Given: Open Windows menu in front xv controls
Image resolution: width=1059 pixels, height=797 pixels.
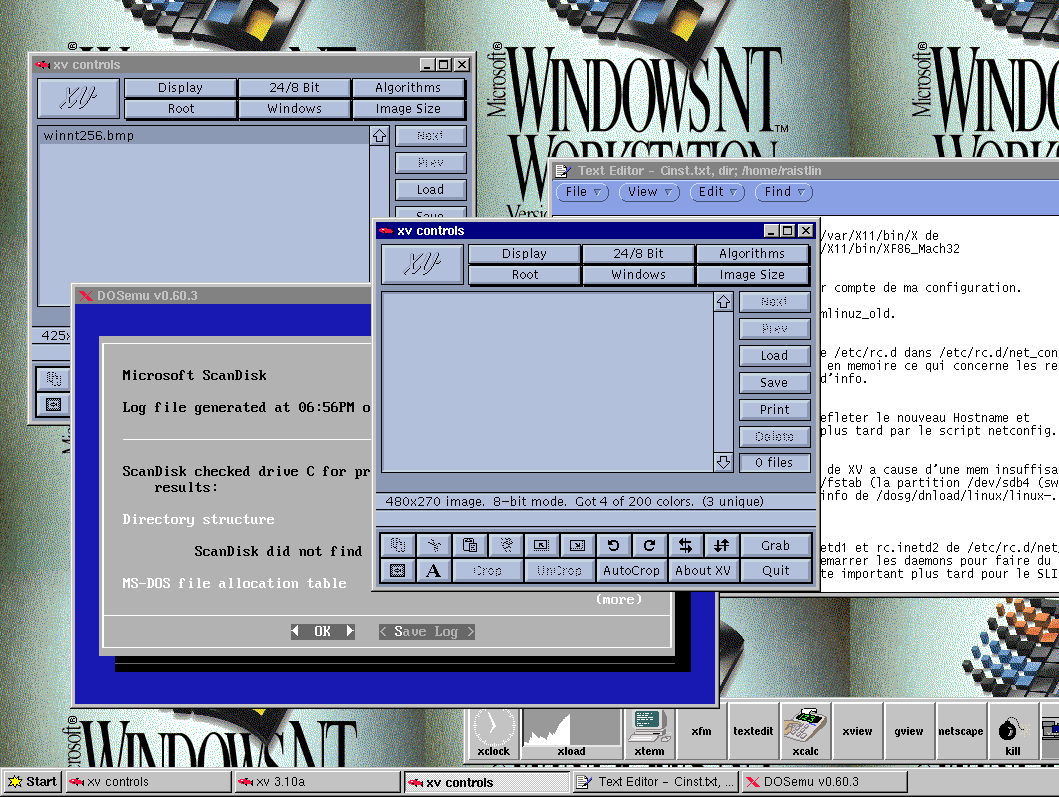Looking at the screenshot, I should 638,275.
